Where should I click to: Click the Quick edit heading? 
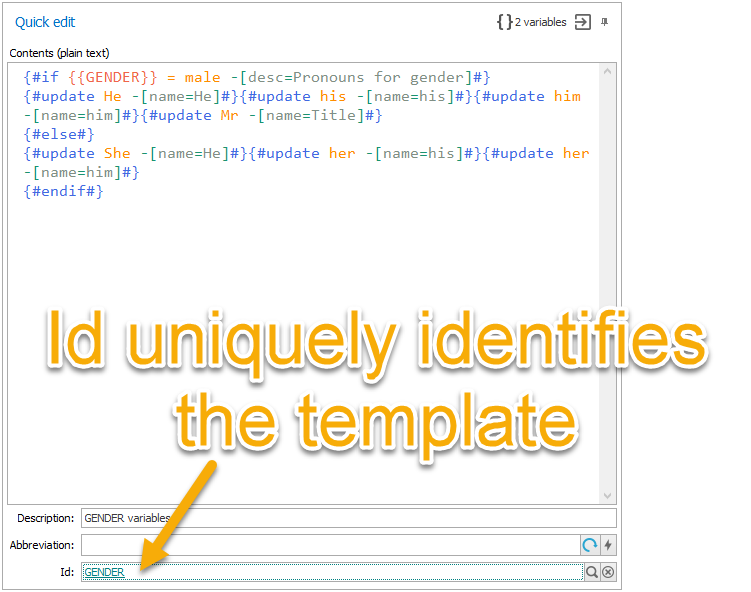pos(45,22)
